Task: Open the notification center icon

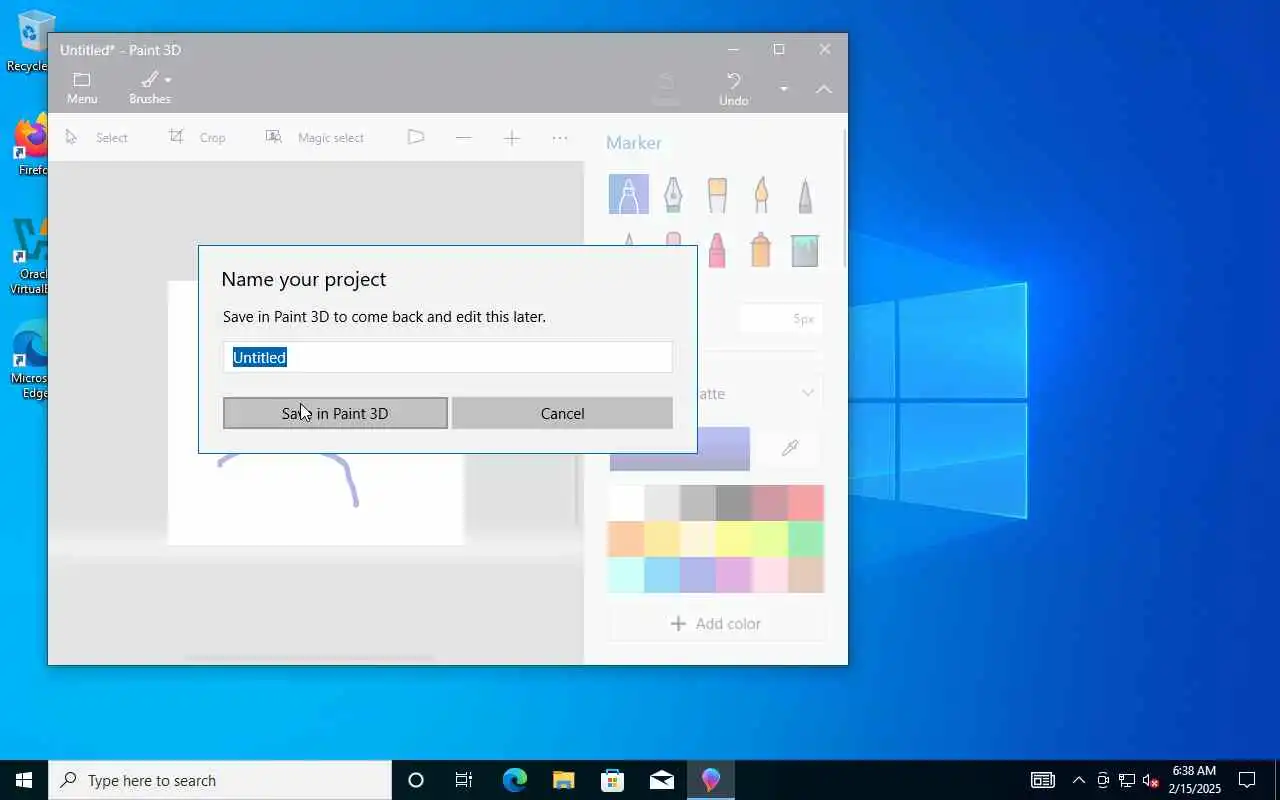Action: point(1247,780)
